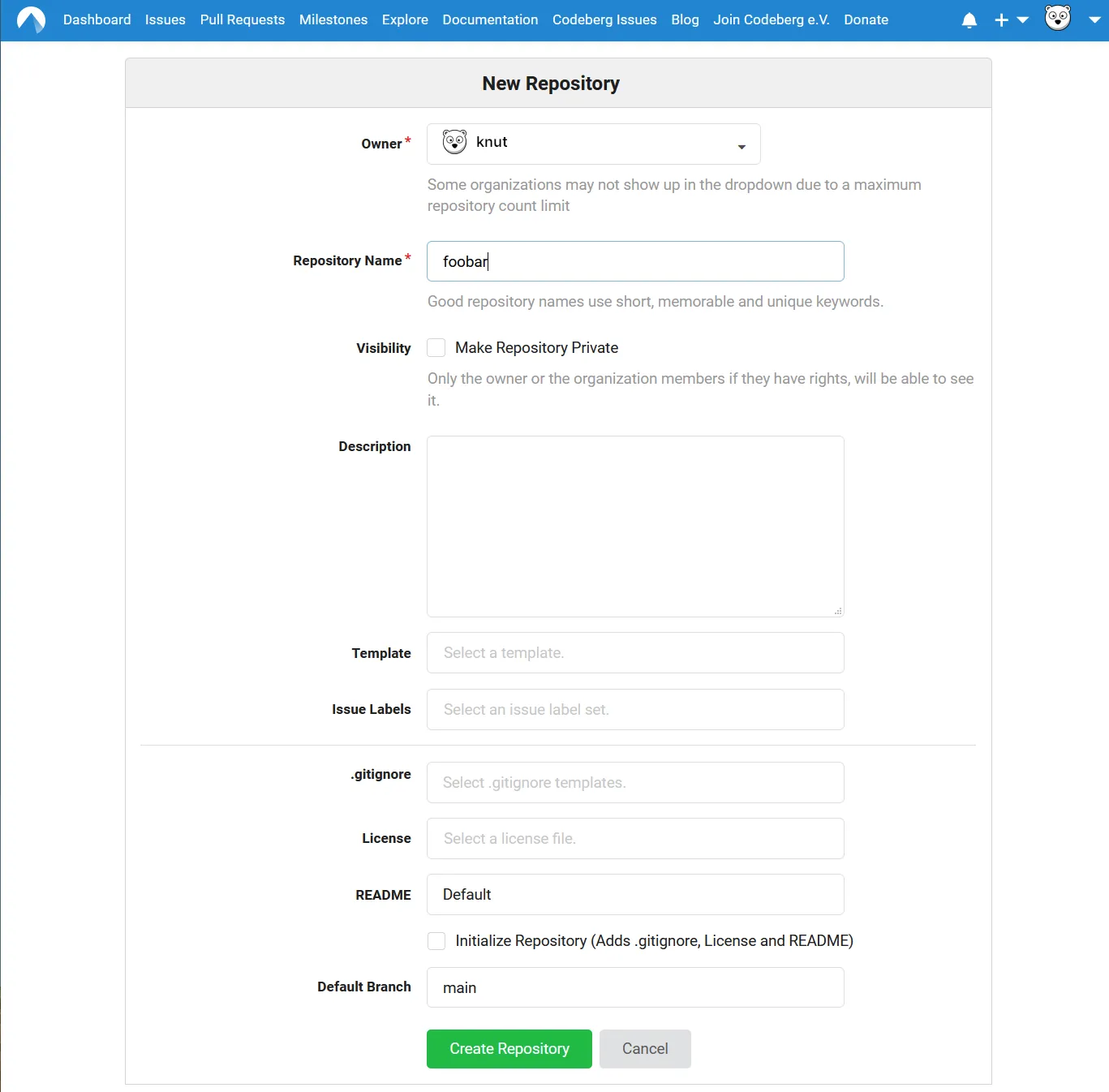Go to the Dashboard
This screenshot has width=1109, height=1092.
pyautogui.click(x=97, y=19)
